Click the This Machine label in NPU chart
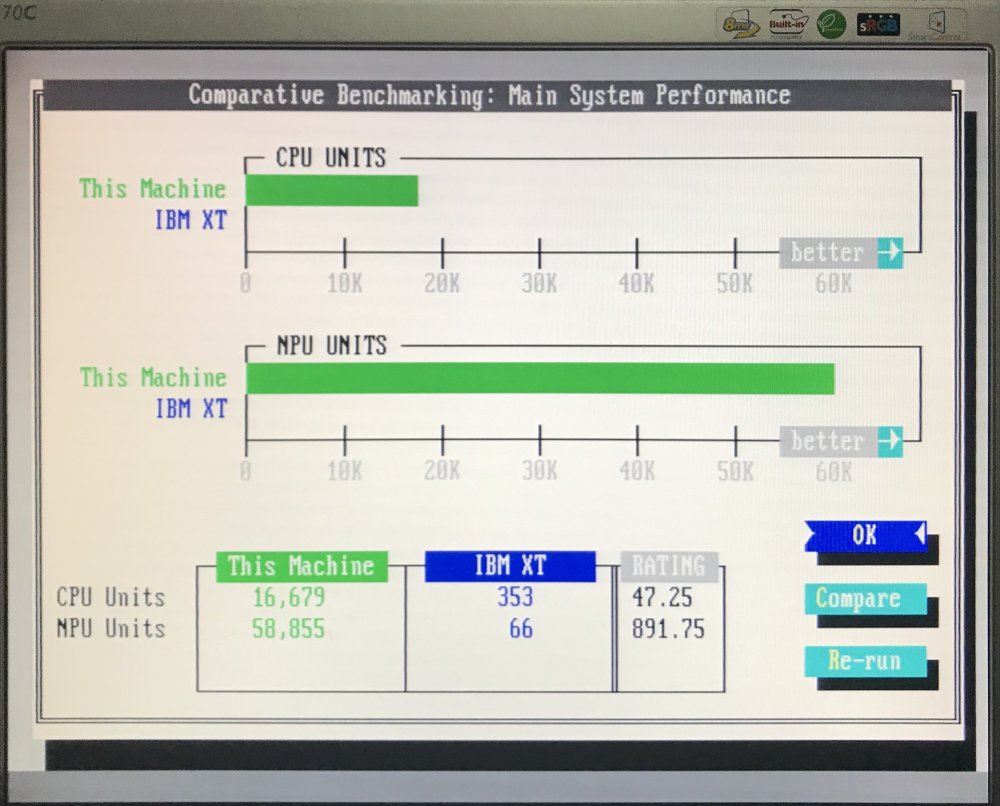Image resolution: width=1000 pixels, height=806 pixels. click(x=153, y=378)
